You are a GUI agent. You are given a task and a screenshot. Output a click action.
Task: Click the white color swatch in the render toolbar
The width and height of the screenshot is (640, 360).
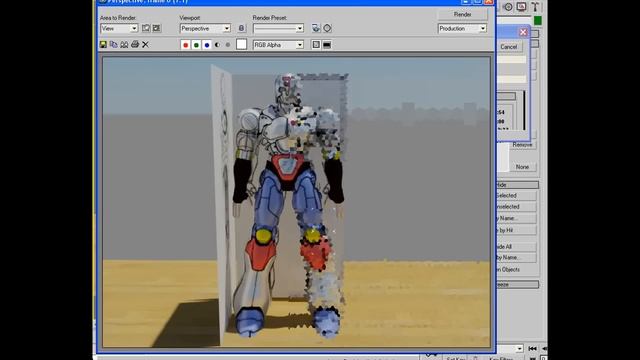tap(241, 44)
